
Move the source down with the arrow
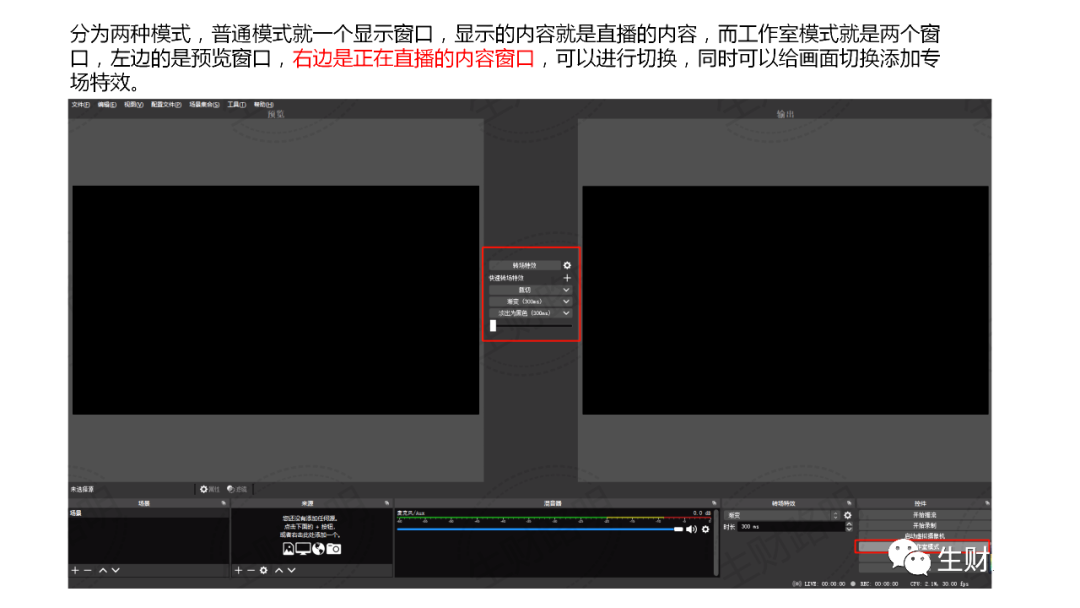(x=292, y=570)
